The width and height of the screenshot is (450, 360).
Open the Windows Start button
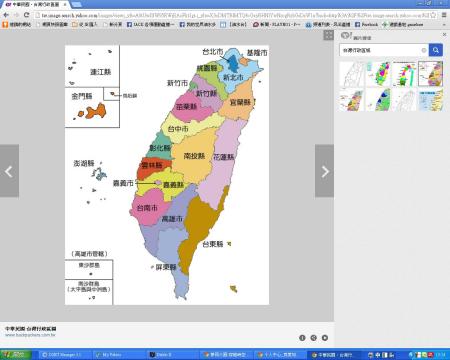[16, 355]
